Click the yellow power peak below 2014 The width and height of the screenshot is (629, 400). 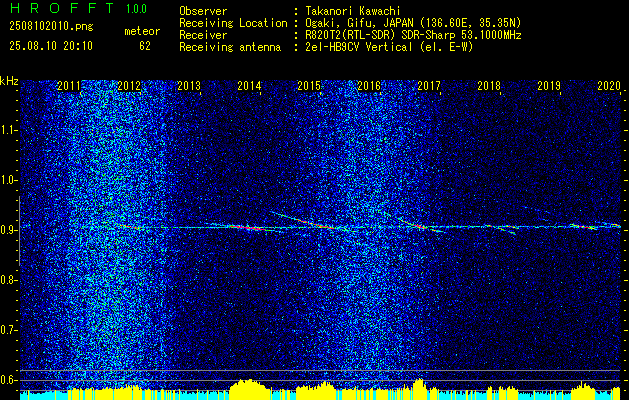click(249, 388)
